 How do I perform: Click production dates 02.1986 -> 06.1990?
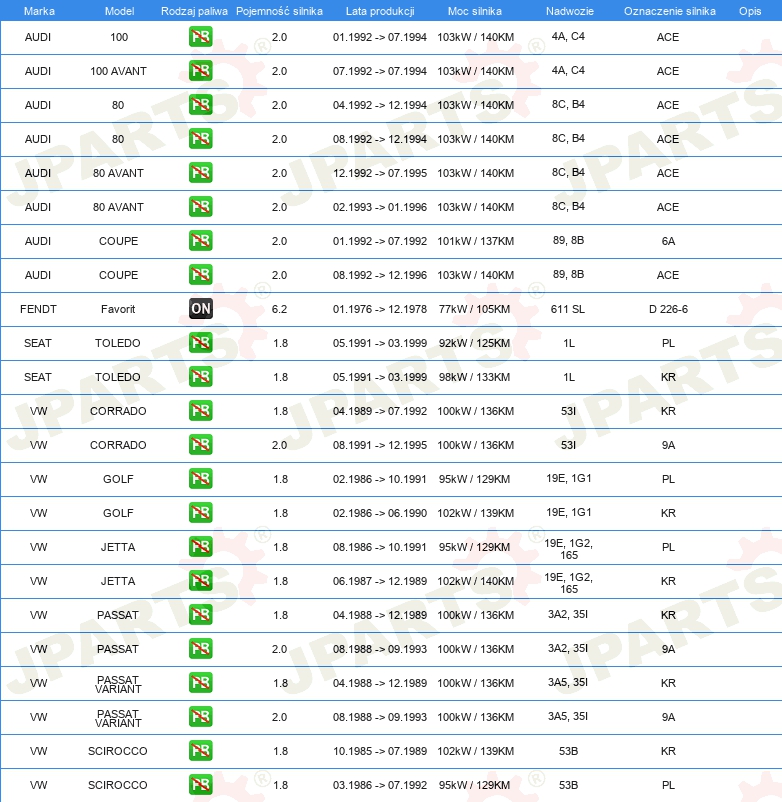pos(380,513)
